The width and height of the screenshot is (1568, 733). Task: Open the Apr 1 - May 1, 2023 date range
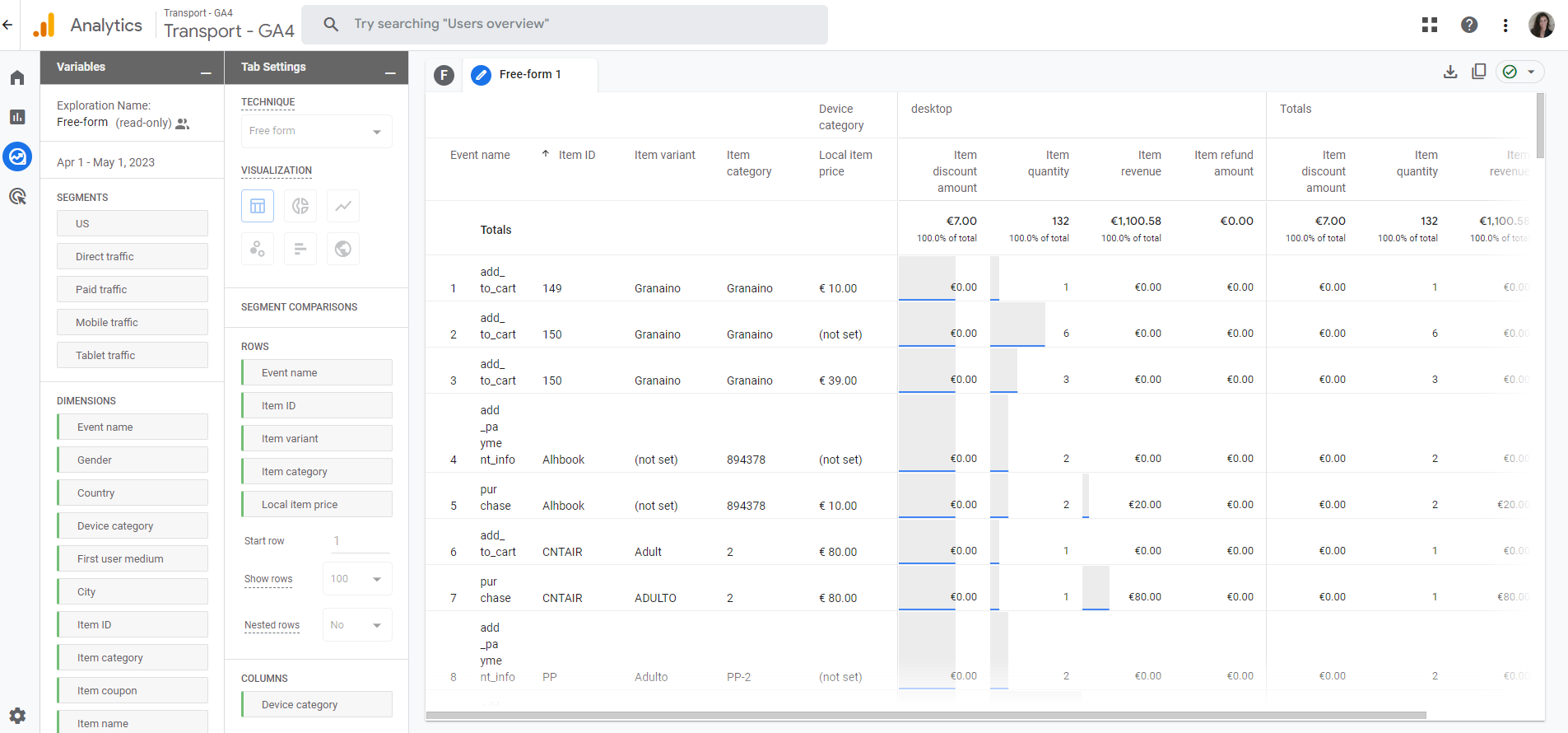click(105, 162)
